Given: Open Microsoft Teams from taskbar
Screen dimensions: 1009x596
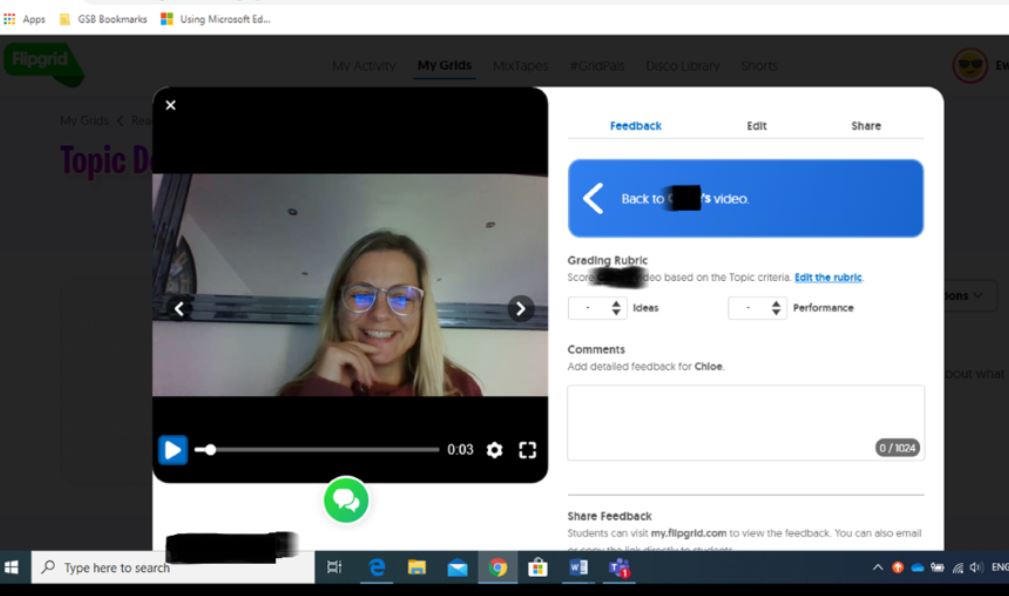Looking at the screenshot, I should tap(619, 567).
